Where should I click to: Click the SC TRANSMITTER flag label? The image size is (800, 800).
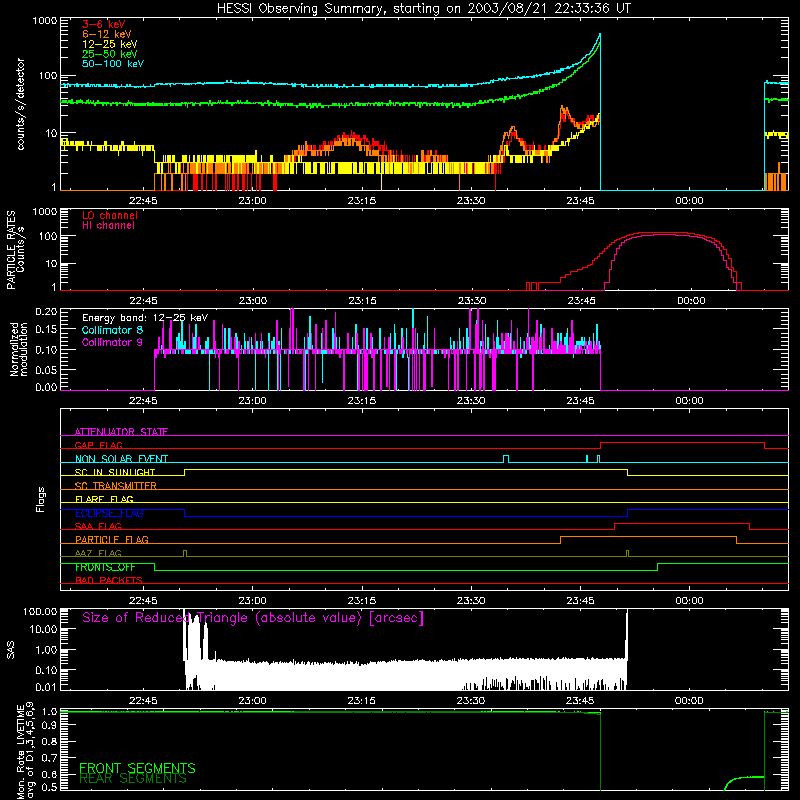(115, 486)
